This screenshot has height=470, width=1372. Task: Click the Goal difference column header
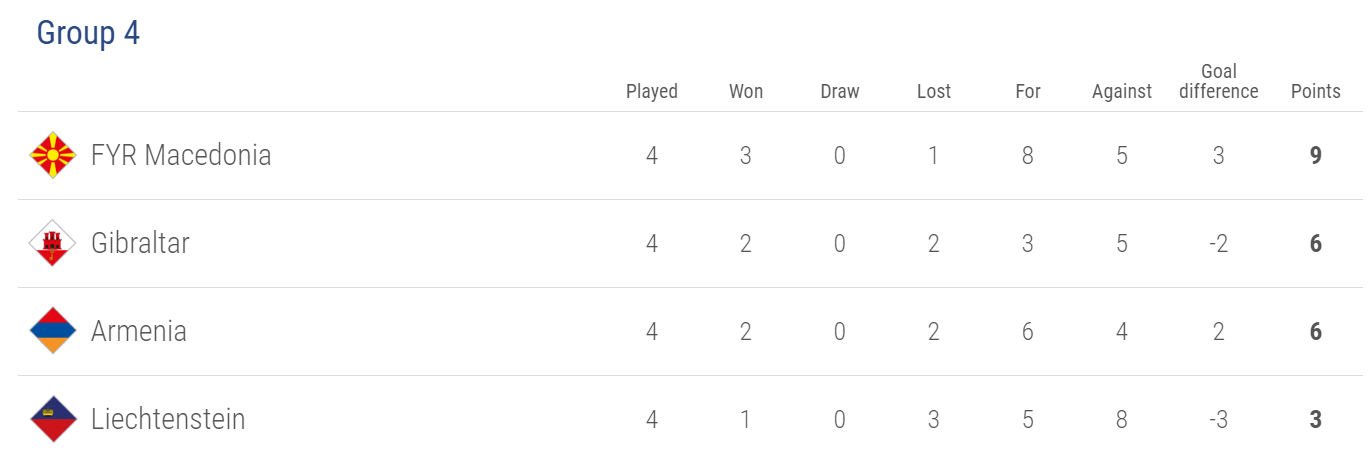[x=1219, y=81]
